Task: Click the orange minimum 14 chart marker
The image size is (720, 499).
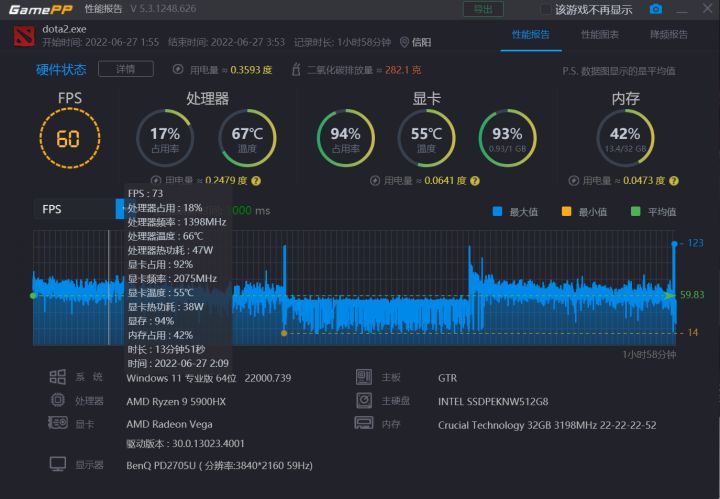Action: click(x=284, y=333)
